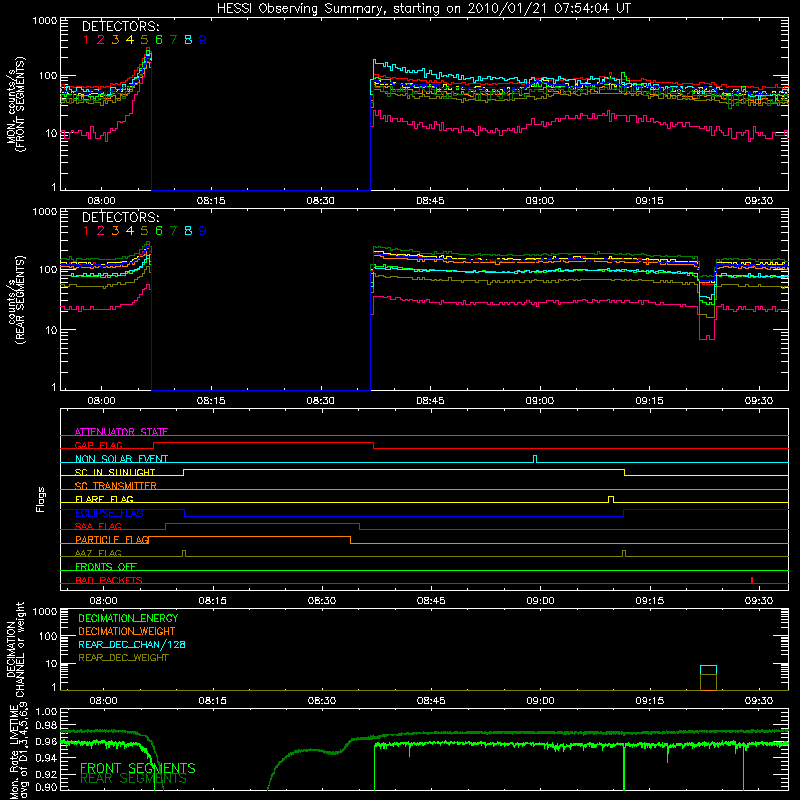Click the DECIMATION_ENERGY legend entry
Viewport: 800px width, 800px height.
pos(128,618)
